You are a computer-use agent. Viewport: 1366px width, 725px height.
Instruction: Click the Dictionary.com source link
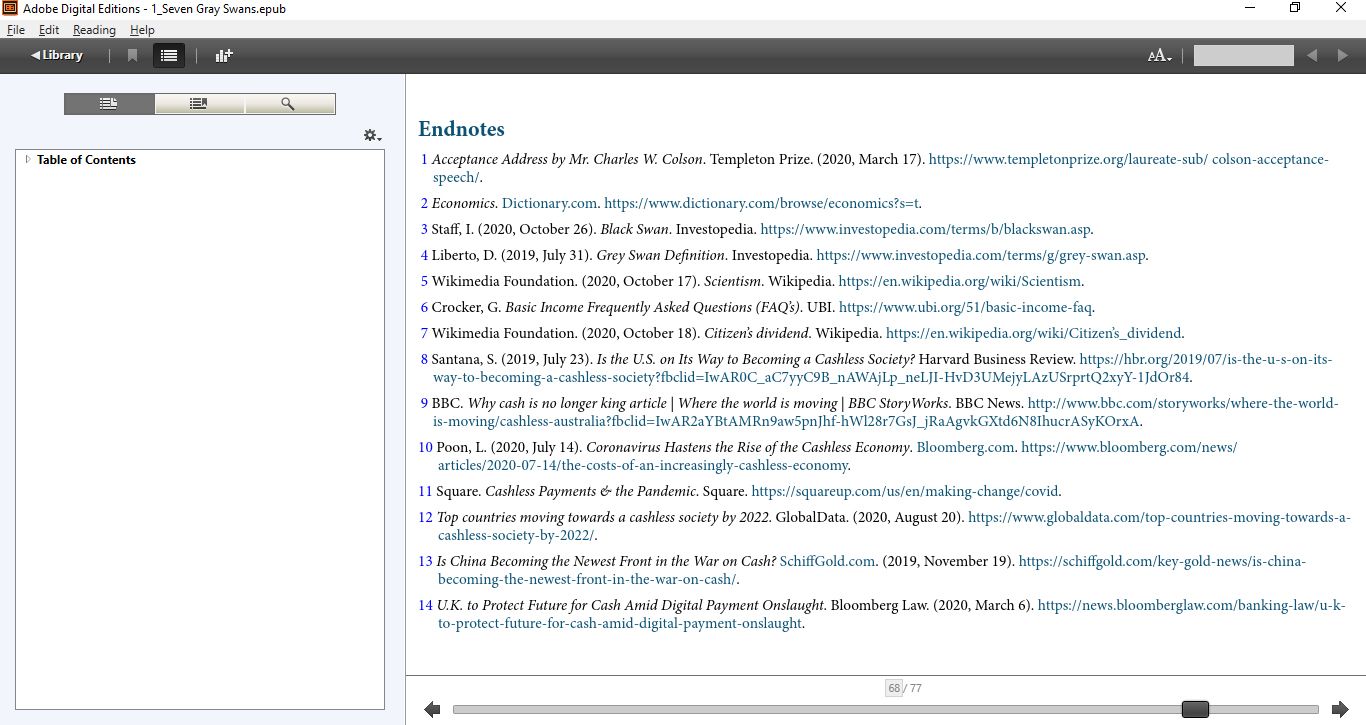(548, 203)
